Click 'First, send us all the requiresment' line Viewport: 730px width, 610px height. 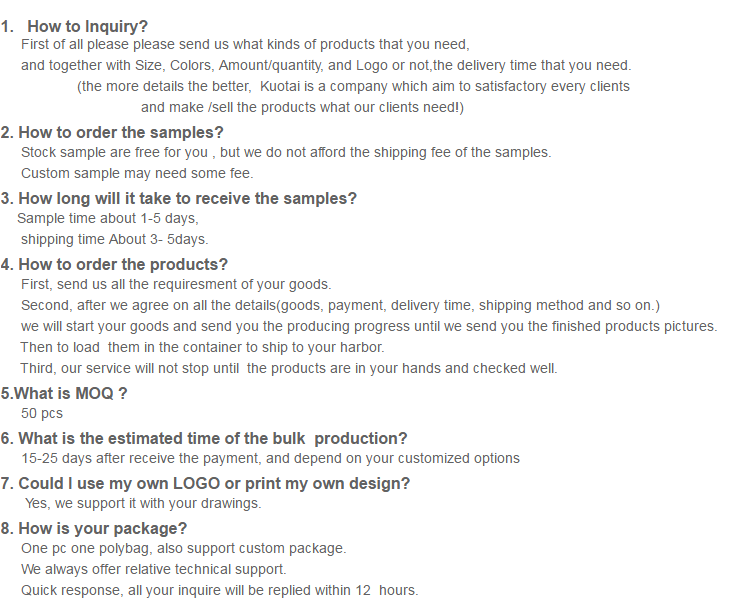point(175,284)
